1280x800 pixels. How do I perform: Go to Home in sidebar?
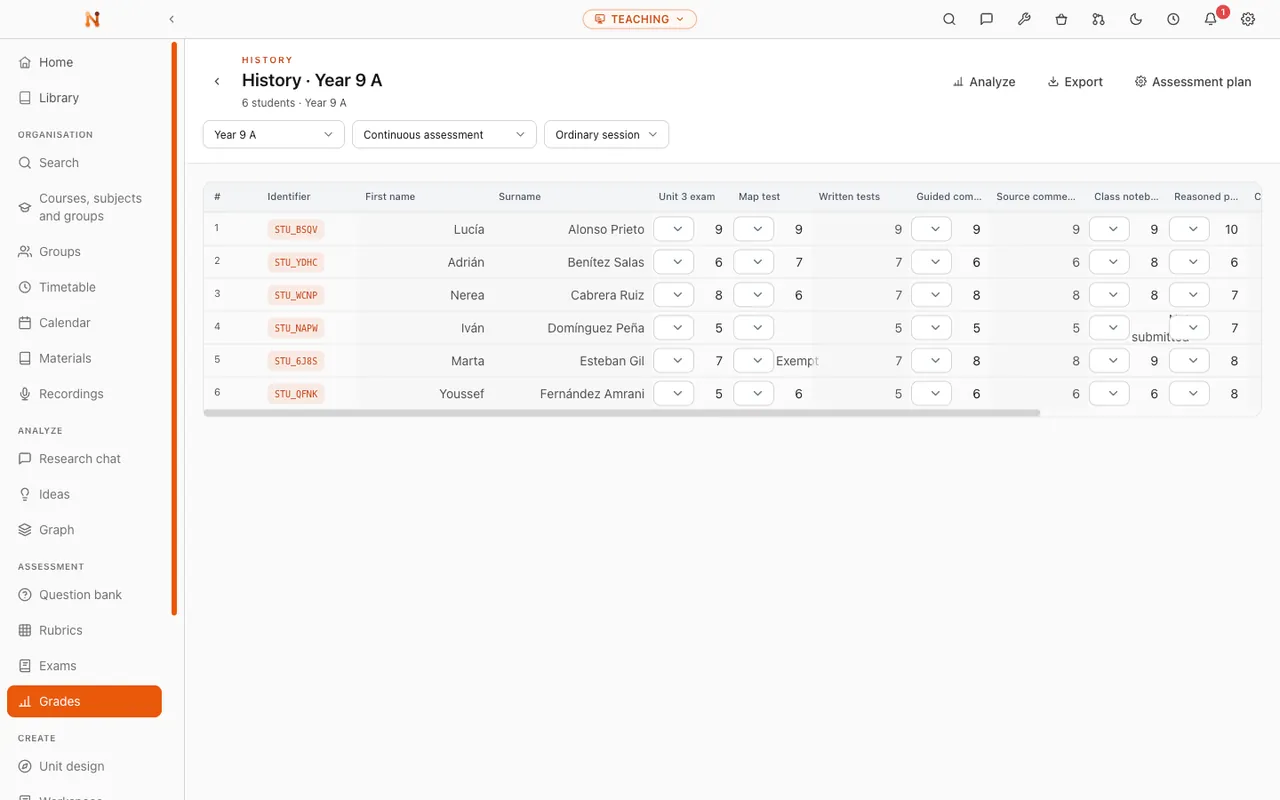(84, 62)
